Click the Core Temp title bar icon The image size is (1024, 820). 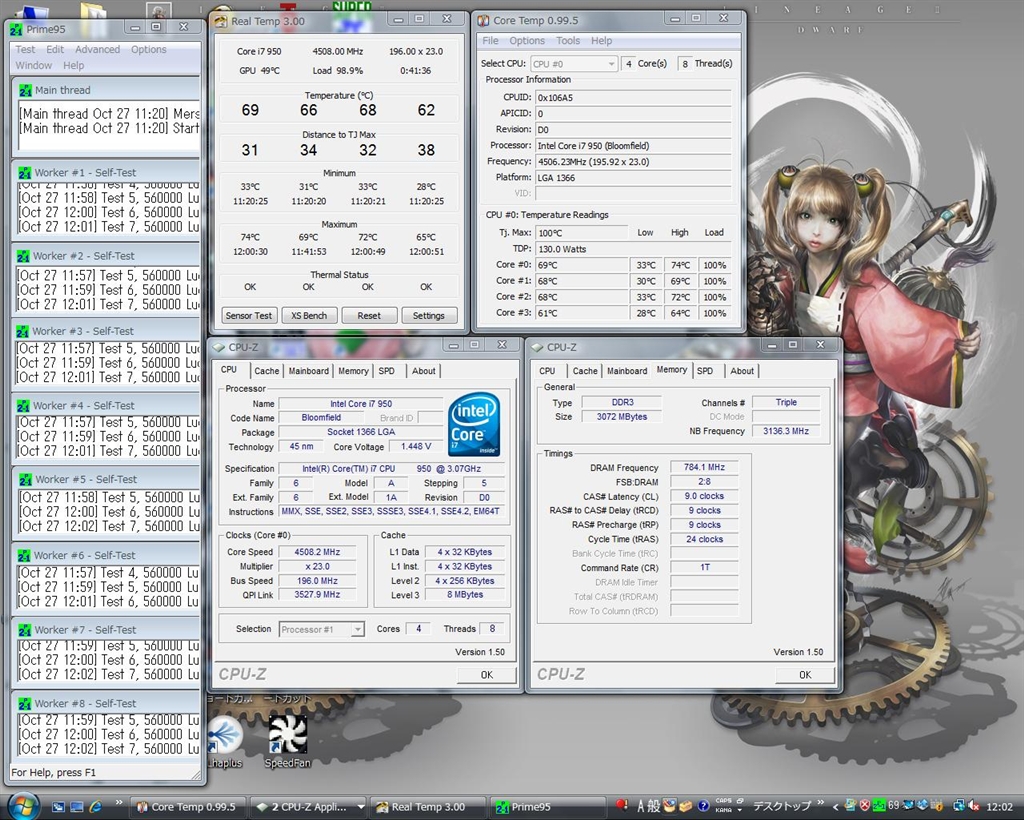pos(482,20)
